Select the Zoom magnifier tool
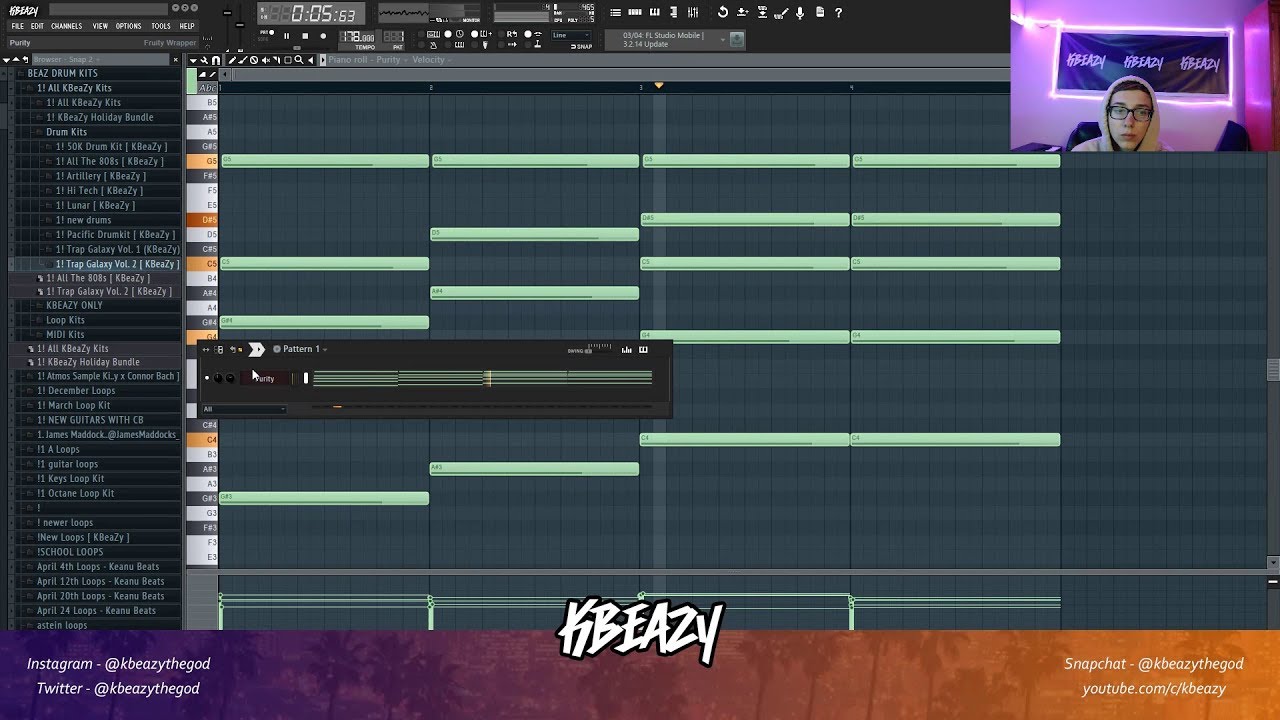This screenshot has height=720, width=1280. tap(299, 60)
